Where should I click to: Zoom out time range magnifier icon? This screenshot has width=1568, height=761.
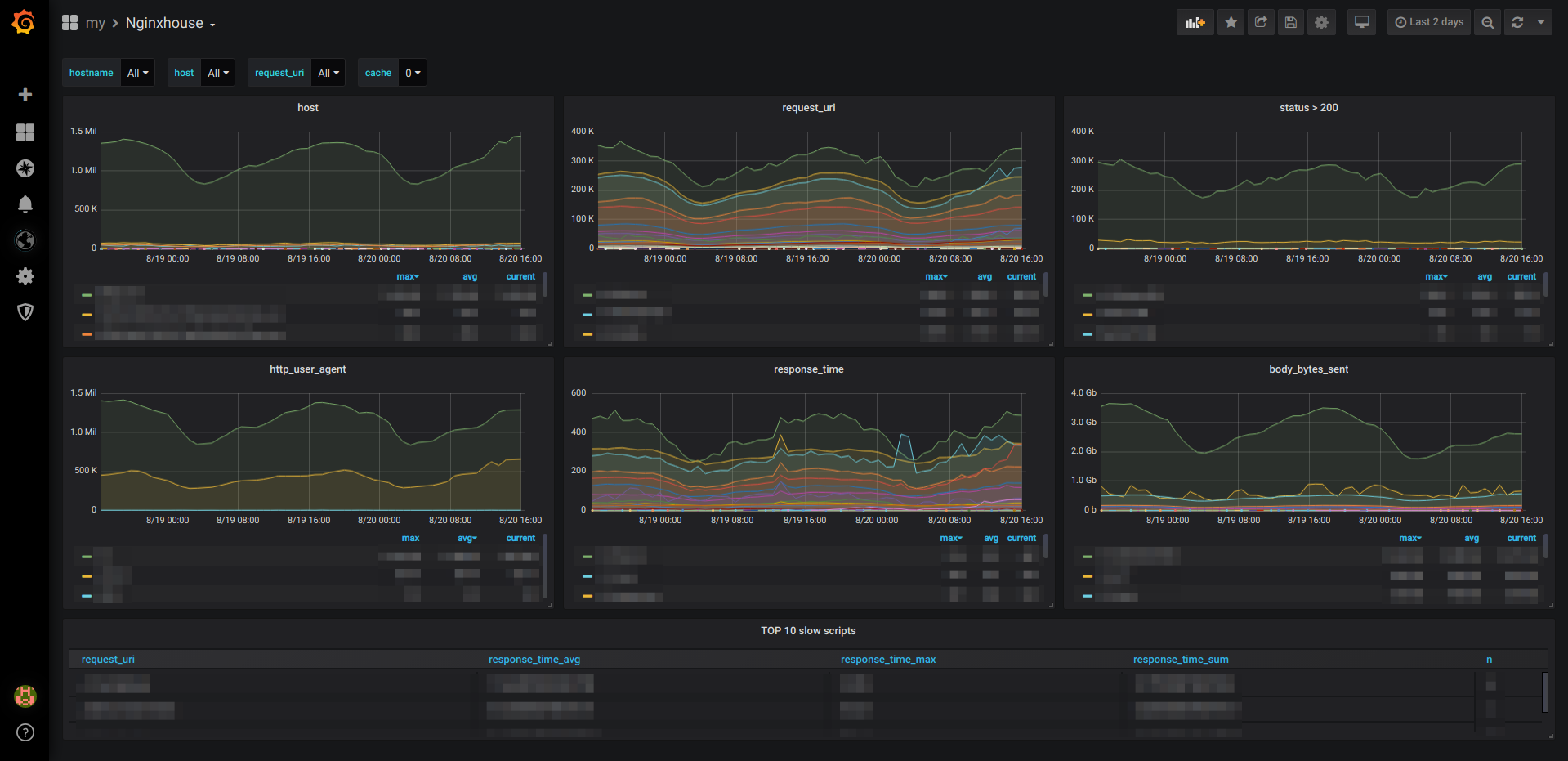point(1488,22)
